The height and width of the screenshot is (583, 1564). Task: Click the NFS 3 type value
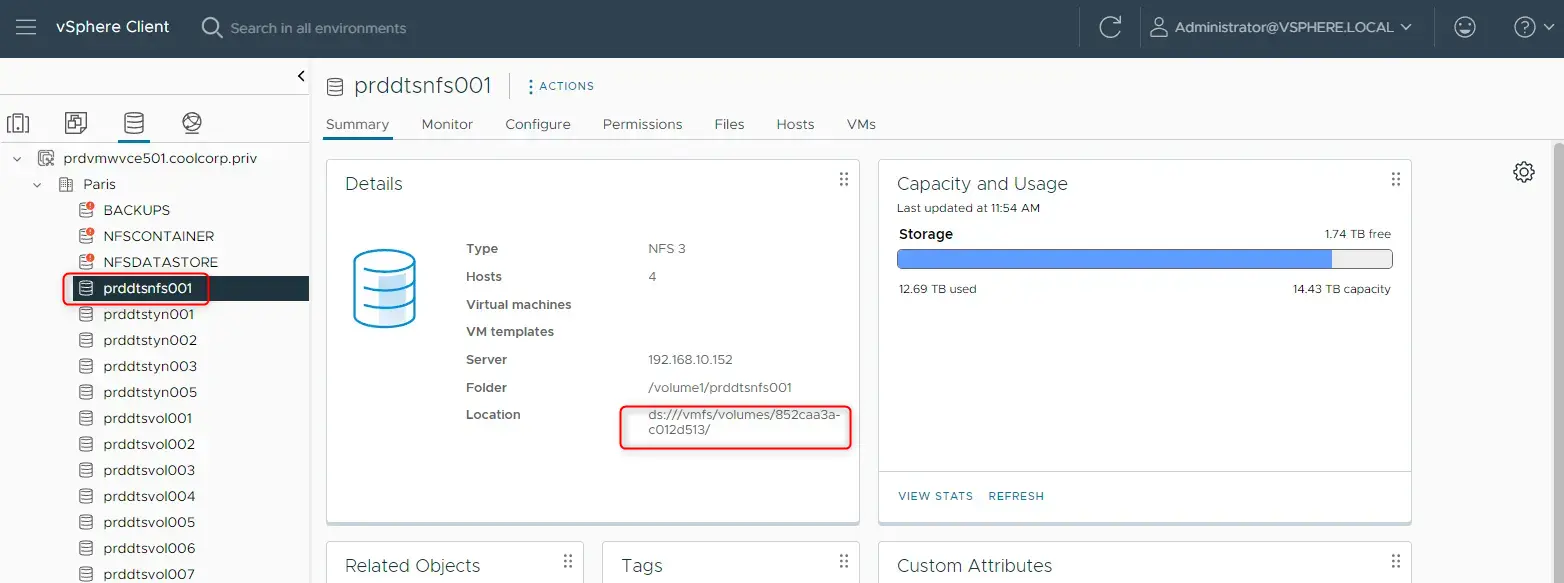coord(667,249)
